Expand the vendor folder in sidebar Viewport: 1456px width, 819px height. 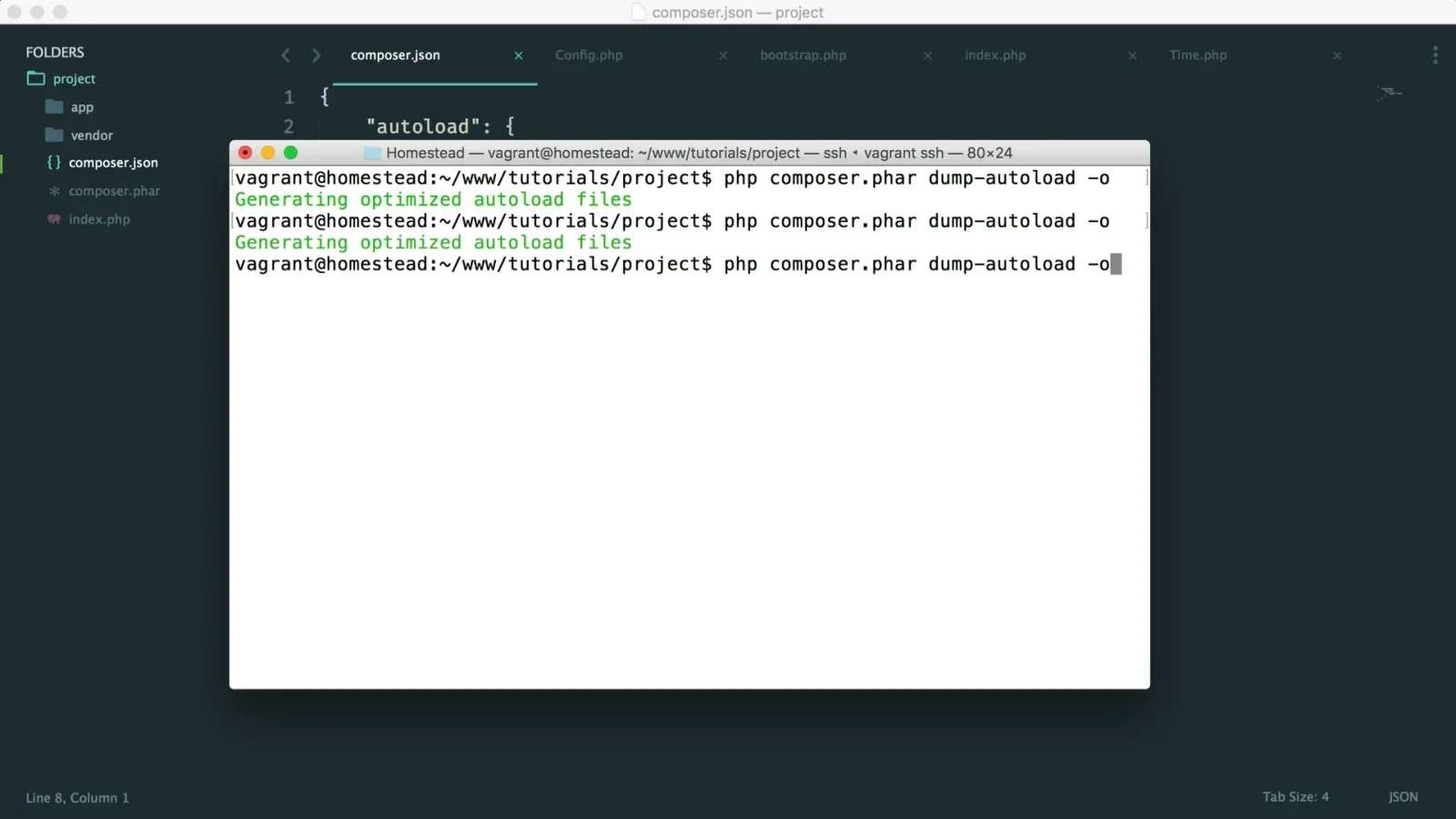click(x=92, y=136)
